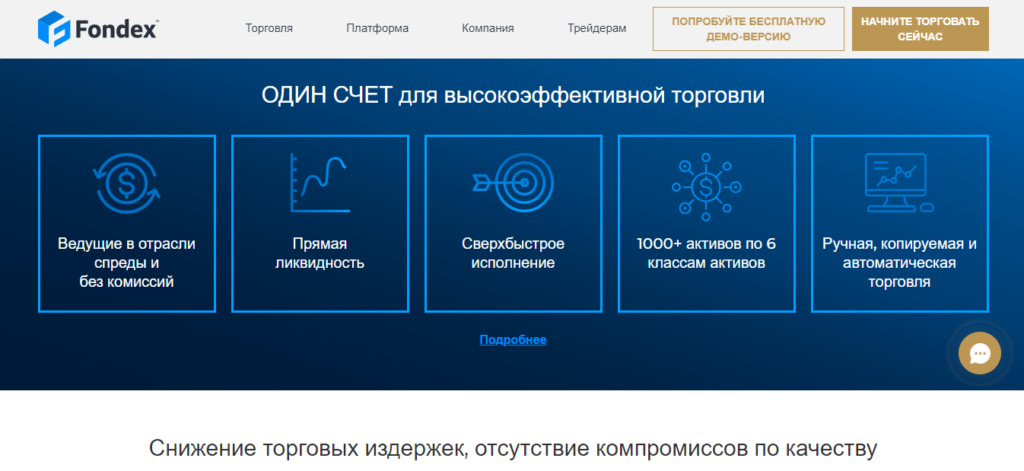The width and height of the screenshot is (1024, 471).
Task: Click the monitor chart trading icon
Action: (900, 183)
